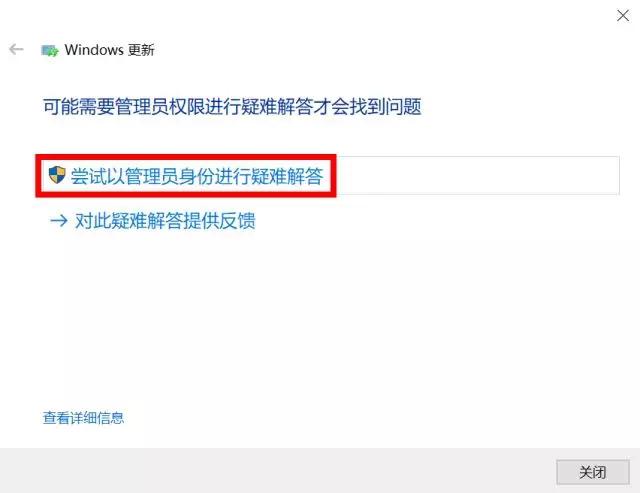Click blank white area above 查看详细信息
Image resolution: width=640 pixels, height=493 pixels.
click(245, 326)
